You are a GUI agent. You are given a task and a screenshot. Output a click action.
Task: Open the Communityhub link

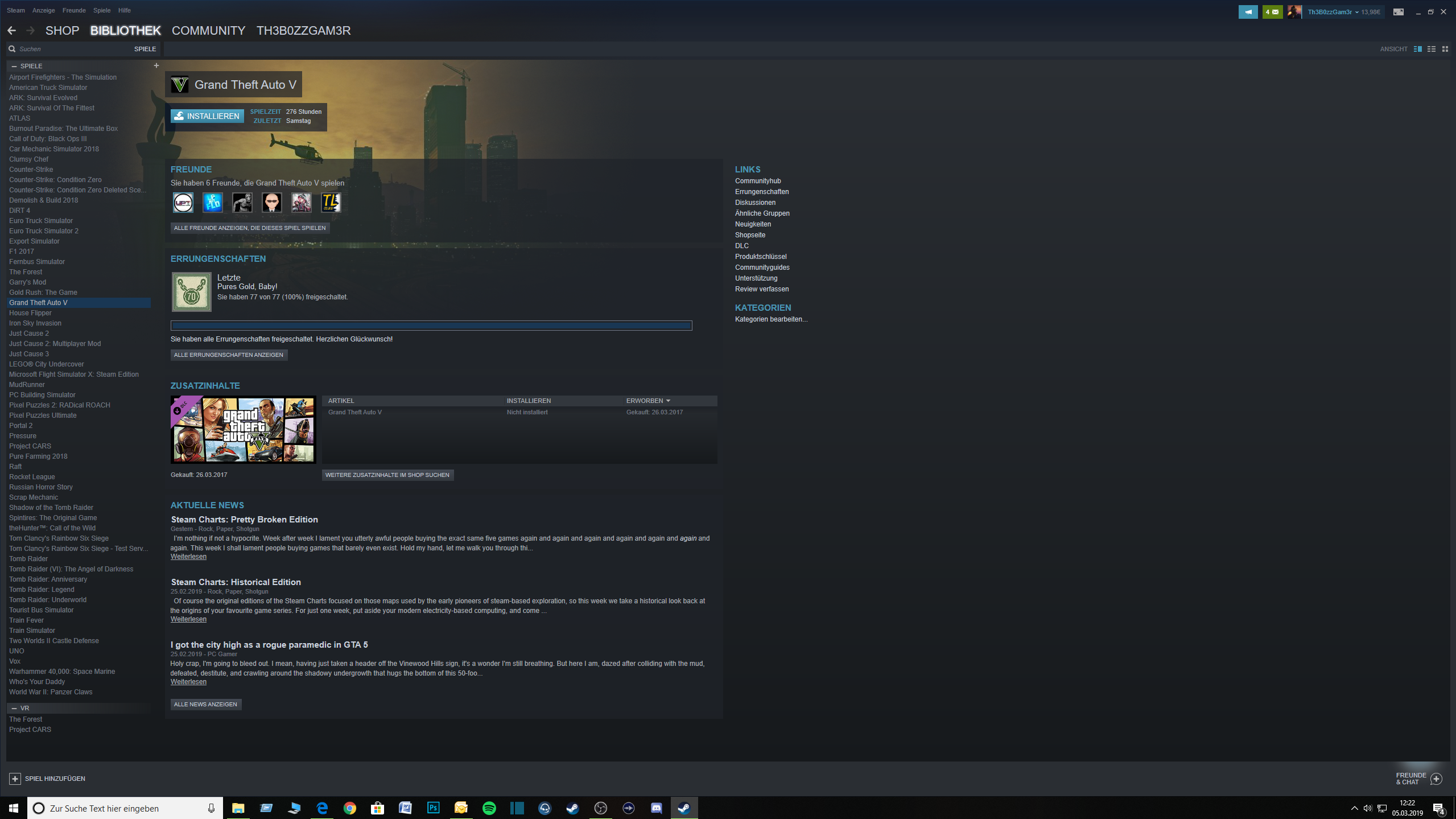tap(757, 181)
